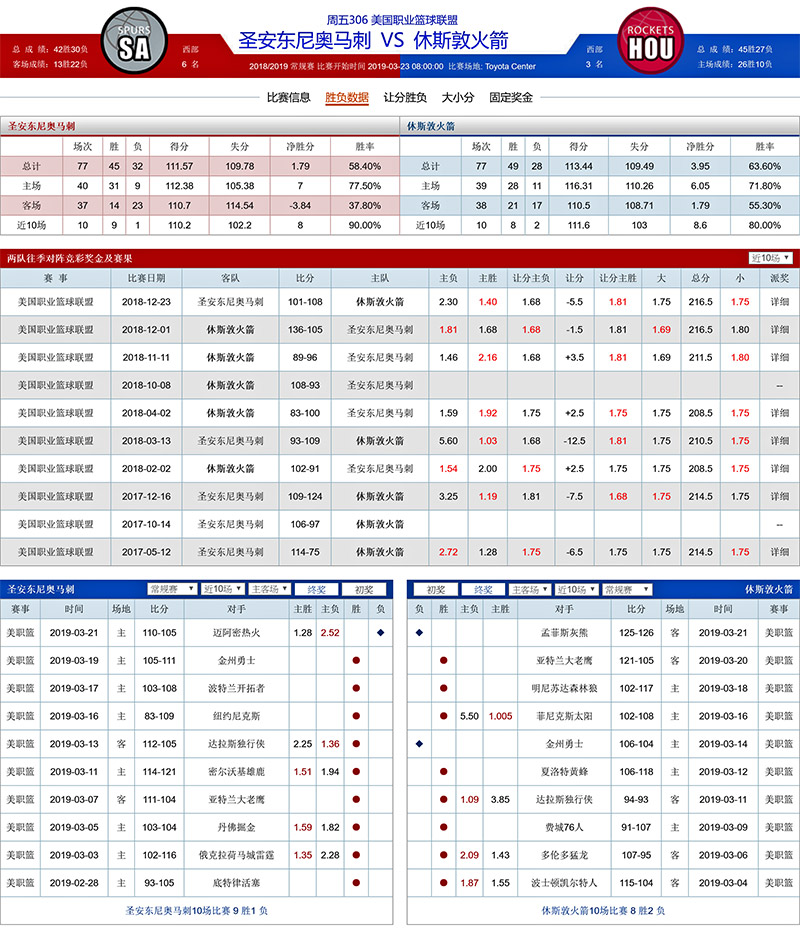Select 初奖 button in Spurs recent panel
Image resolution: width=800 pixels, height=933 pixels.
point(364,590)
